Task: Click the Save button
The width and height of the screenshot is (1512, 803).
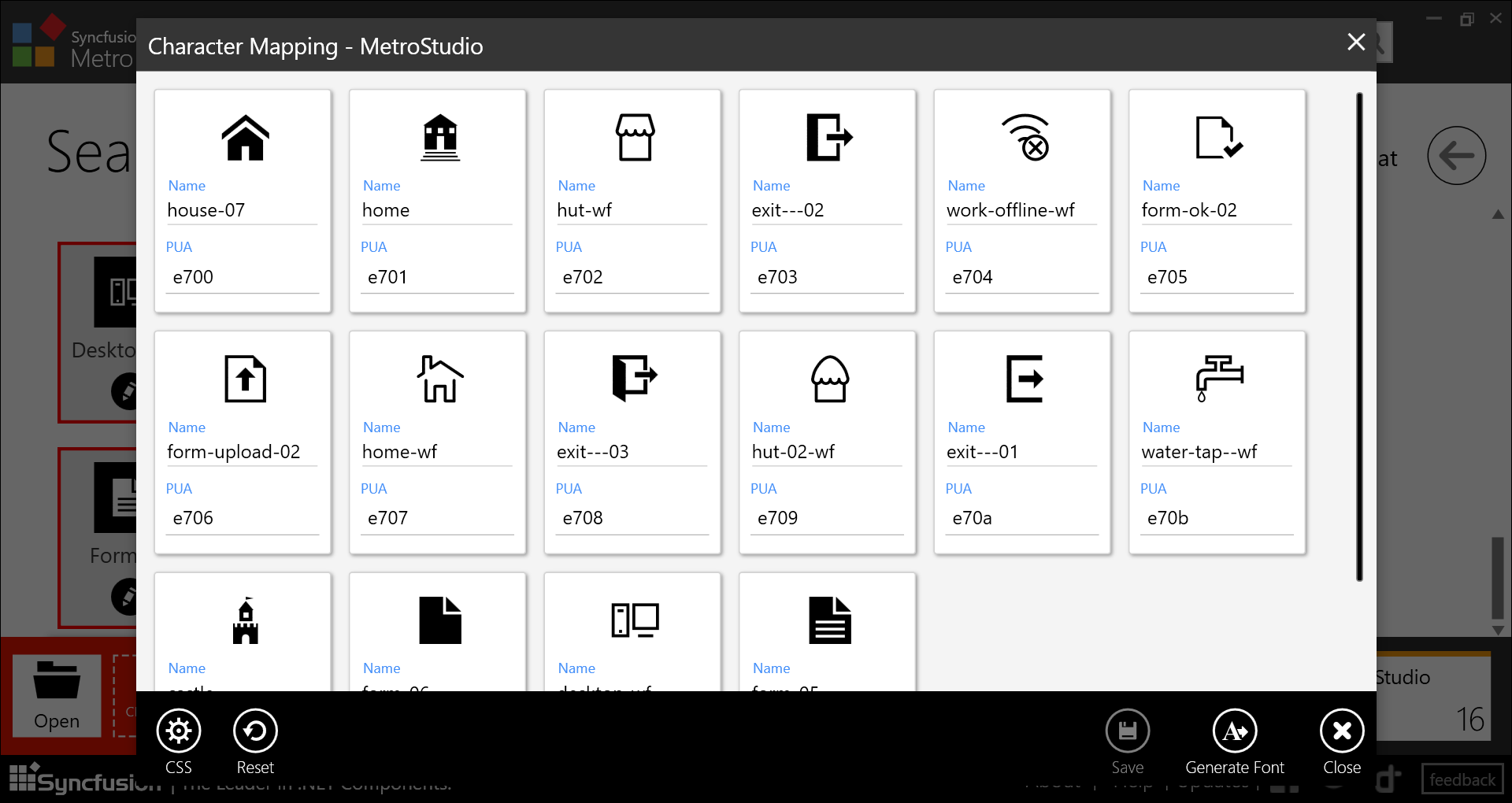Action: (x=1128, y=731)
